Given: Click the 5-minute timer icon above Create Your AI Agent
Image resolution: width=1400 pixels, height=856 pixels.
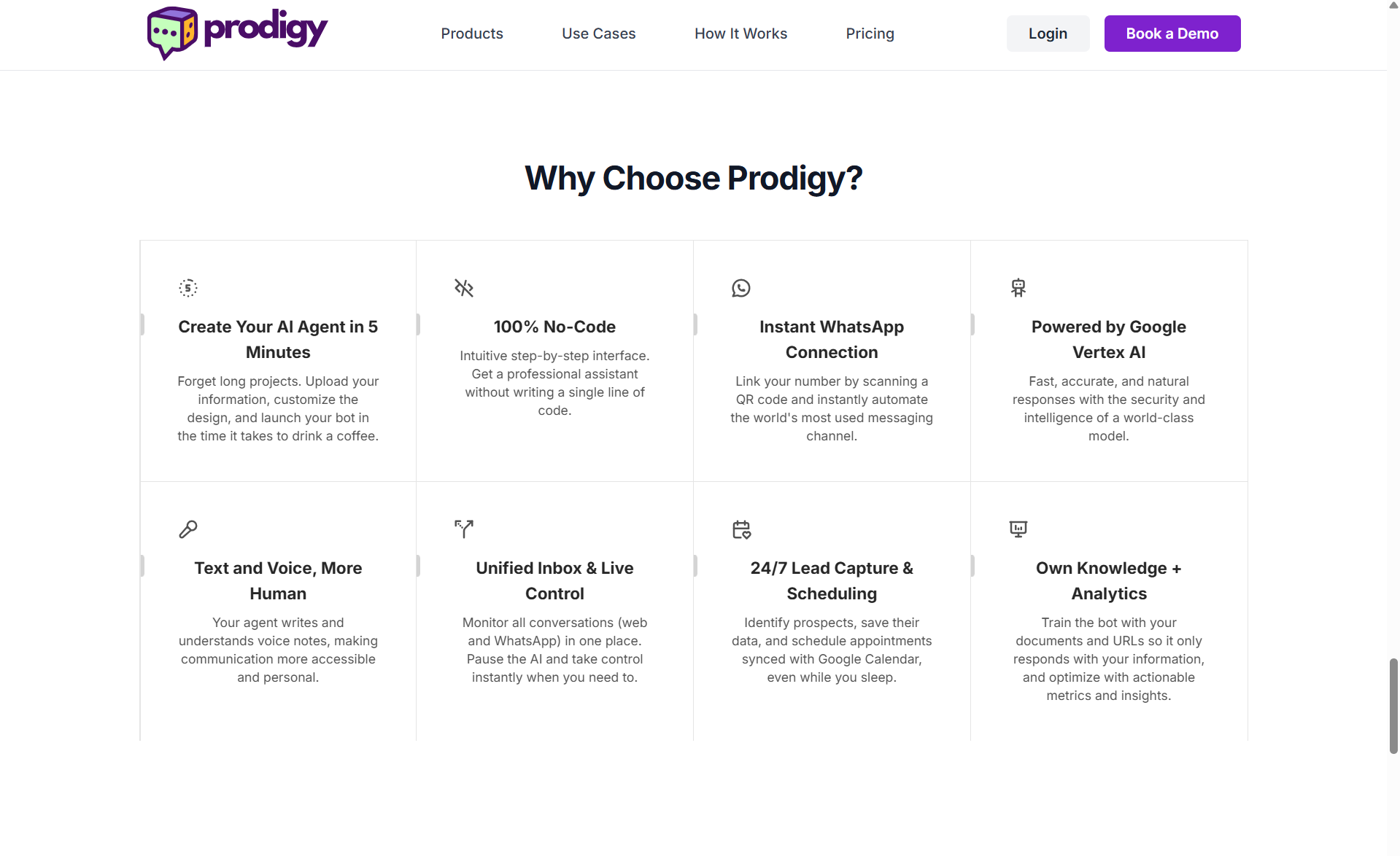Looking at the screenshot, I should point(187,287).
